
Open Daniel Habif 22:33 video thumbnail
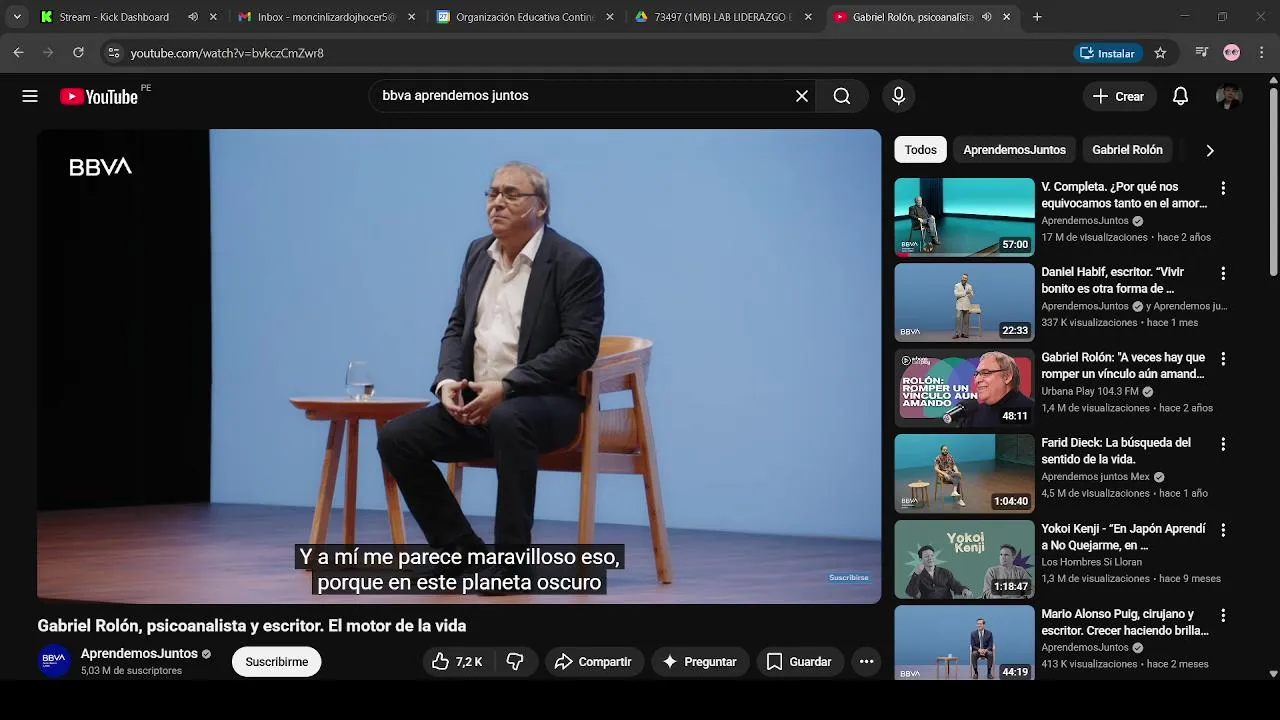[x=964, y=302]
